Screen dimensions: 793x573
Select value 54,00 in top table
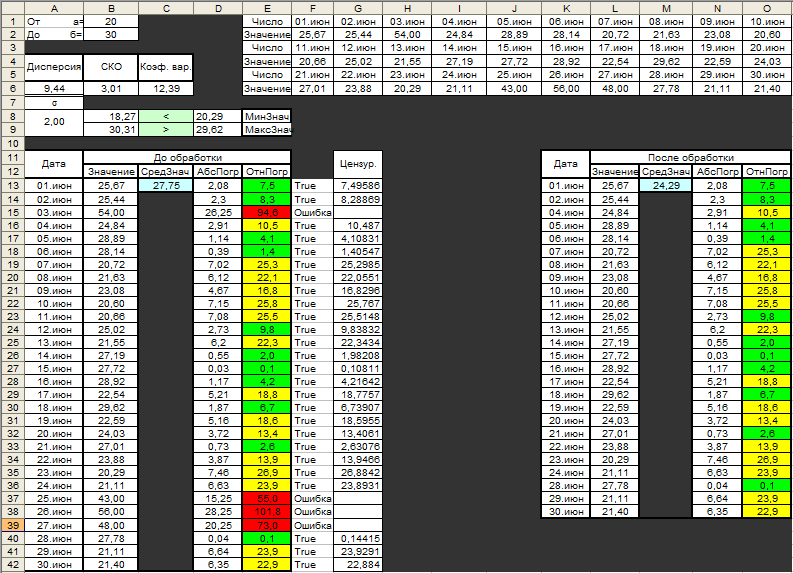(408, 35)
